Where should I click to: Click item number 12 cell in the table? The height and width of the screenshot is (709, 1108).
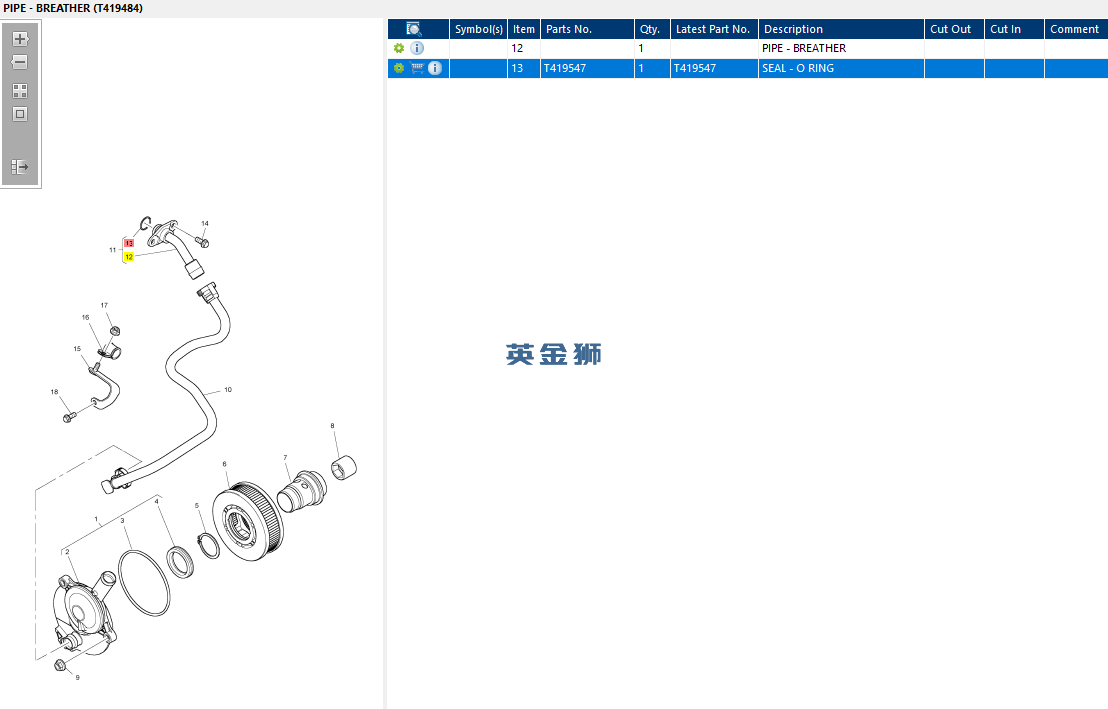(x=524, y=48)
